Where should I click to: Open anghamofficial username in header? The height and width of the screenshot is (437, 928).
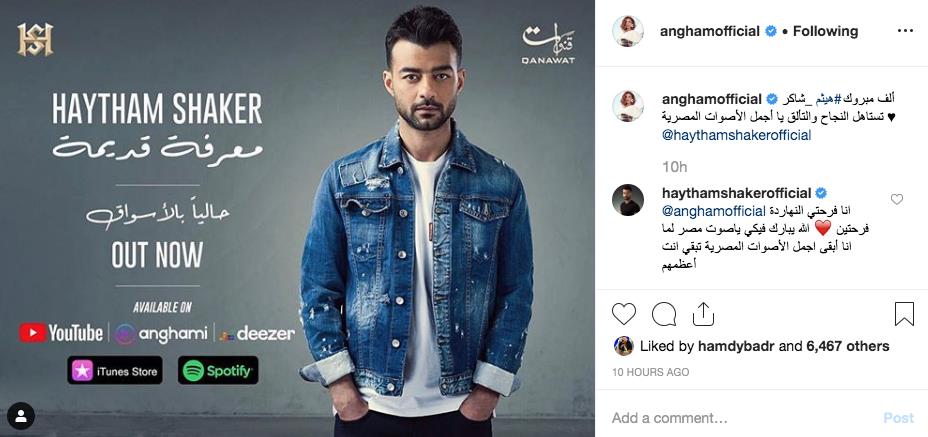click(x=710, y=31)
